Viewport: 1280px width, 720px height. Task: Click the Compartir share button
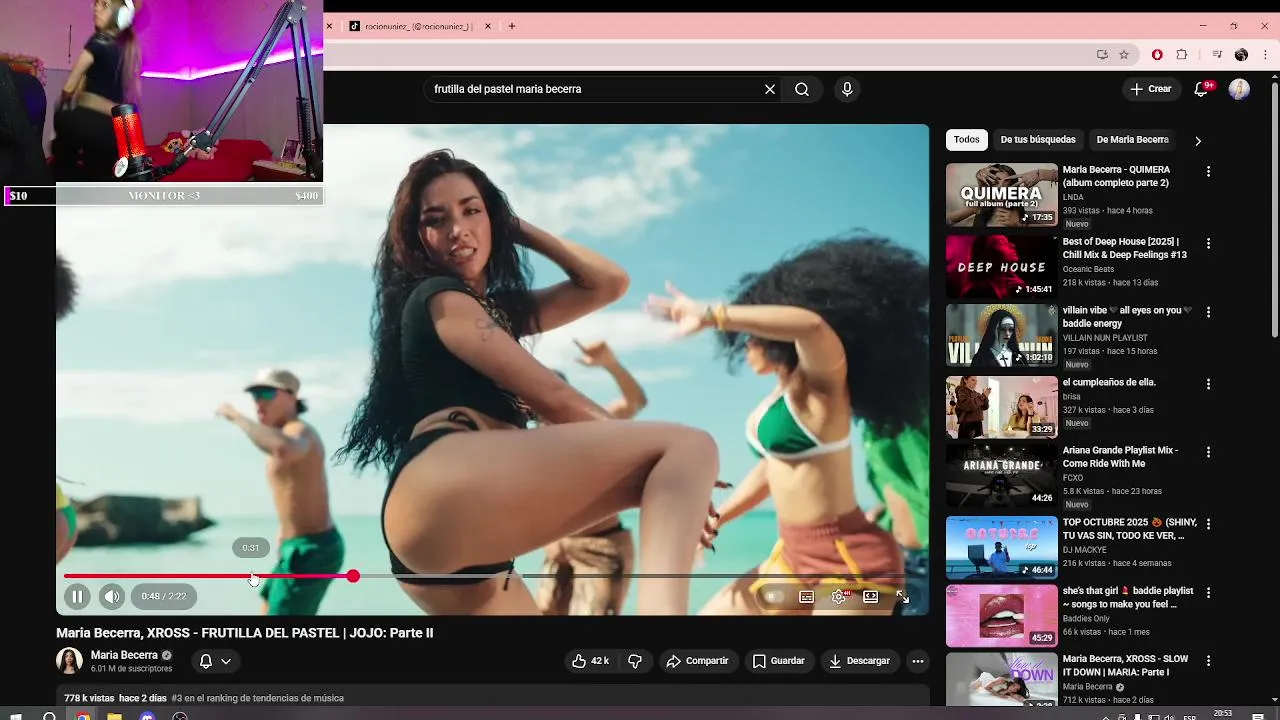pos(697,661)
